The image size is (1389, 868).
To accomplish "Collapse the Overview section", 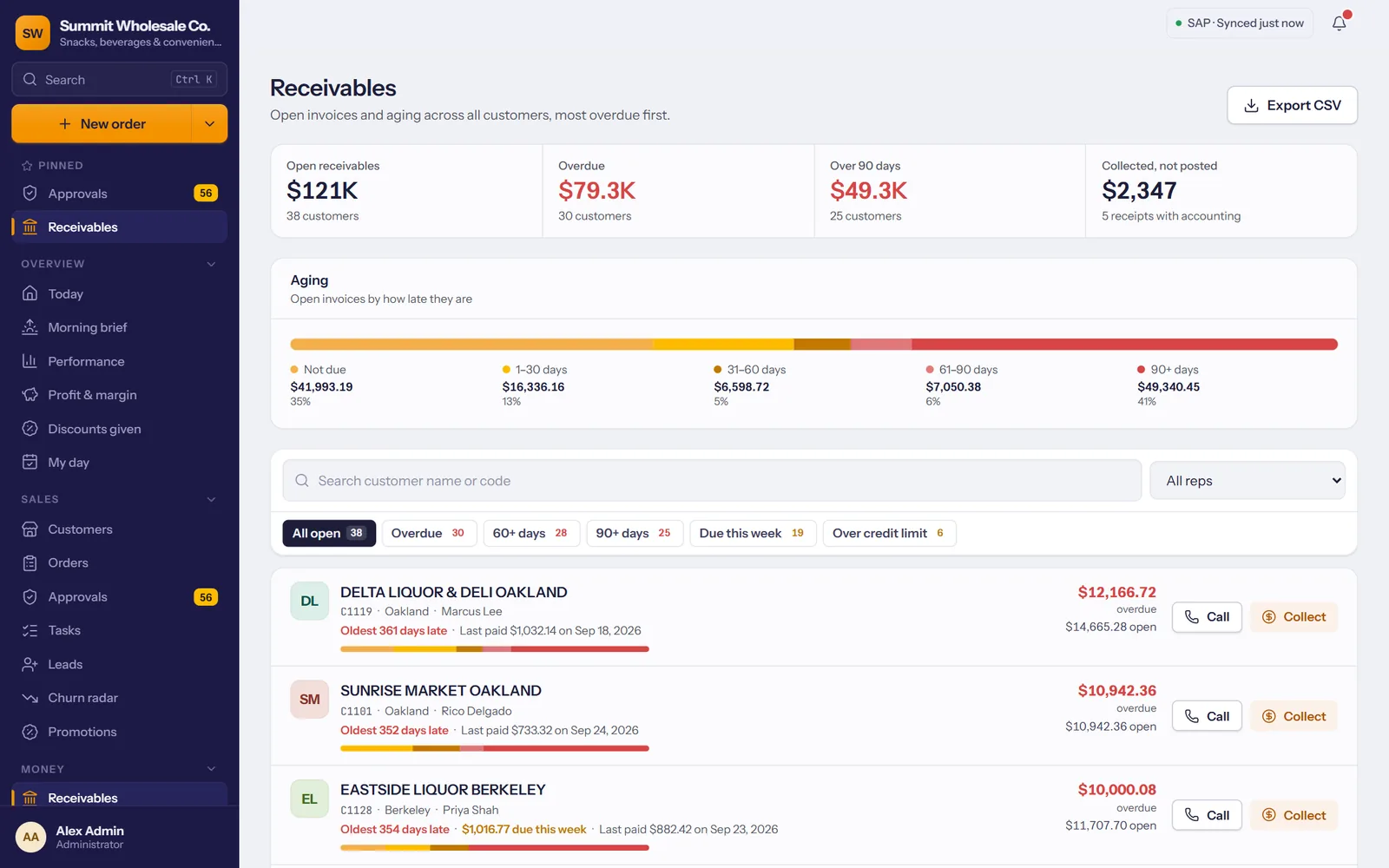I will 211,264.
